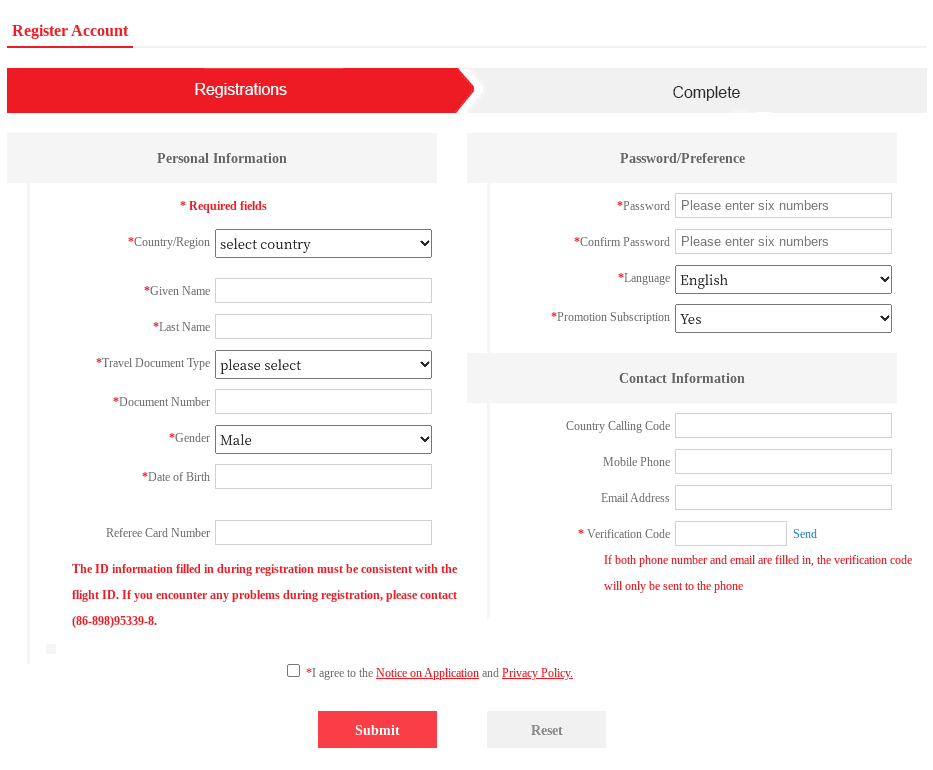Image resolution: width=933 pixels, height=770 pixels.
Task: Focus the Given Name field
Action: (323, 291)
